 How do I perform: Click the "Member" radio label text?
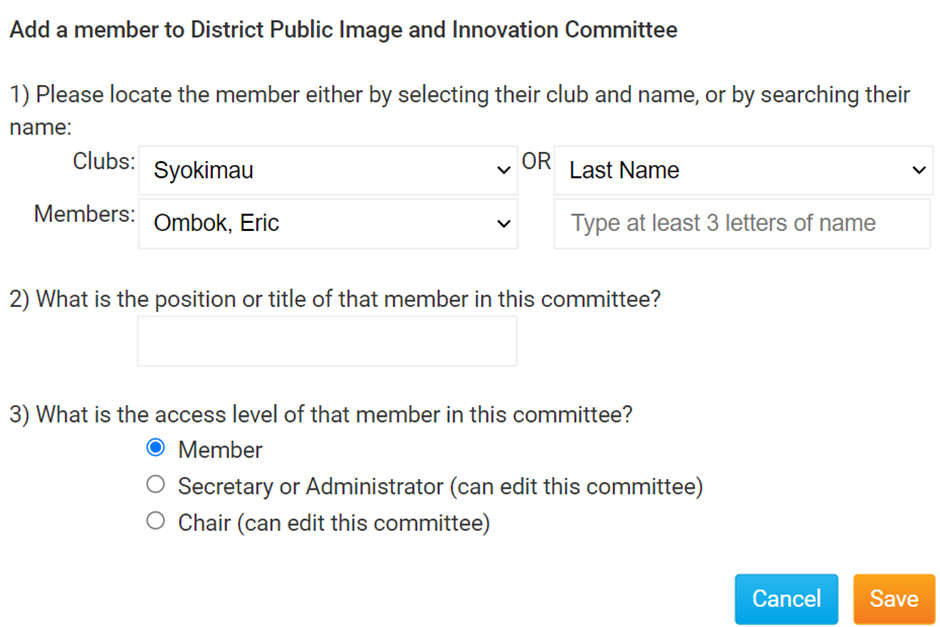click(220, 450)
